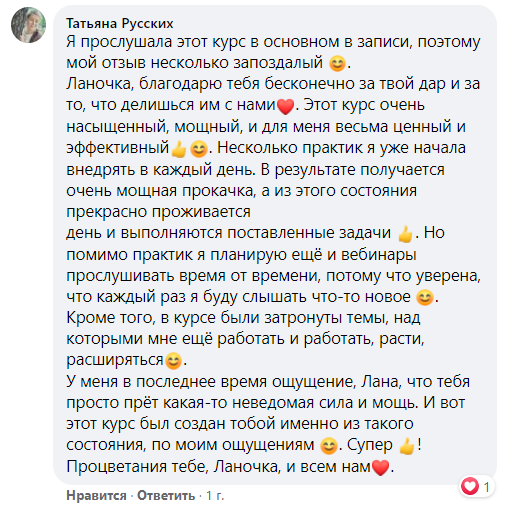Screen dimensions: 511x505
Task: Click the heart reaction icon below the comment
Action: (470, 486)
